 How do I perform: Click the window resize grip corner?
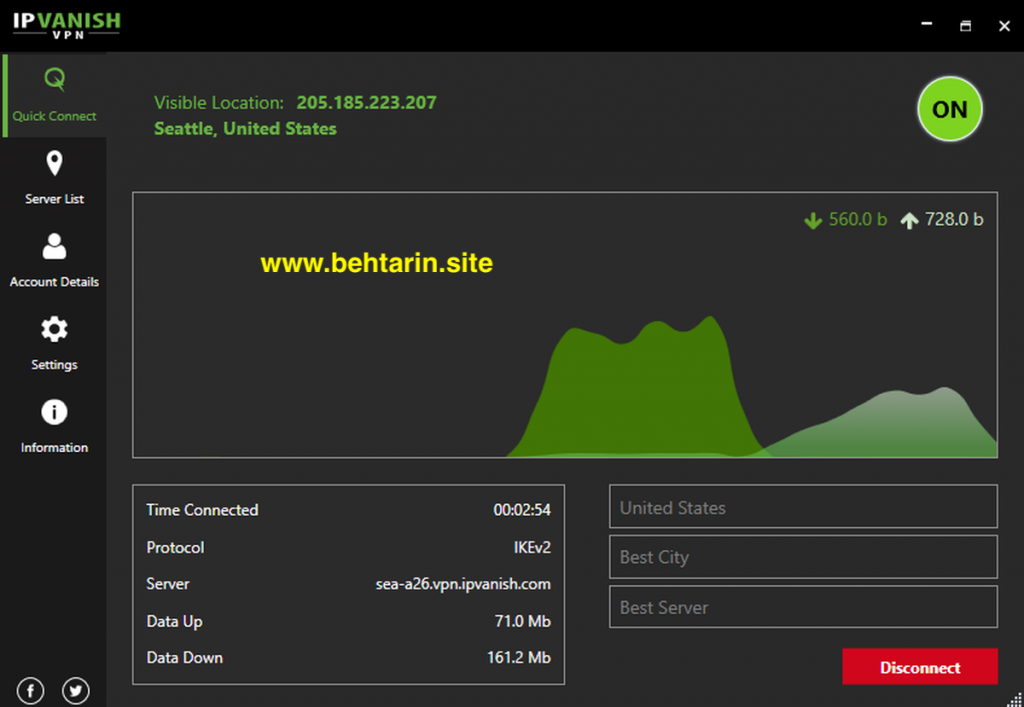click(x=1016, y=699)
